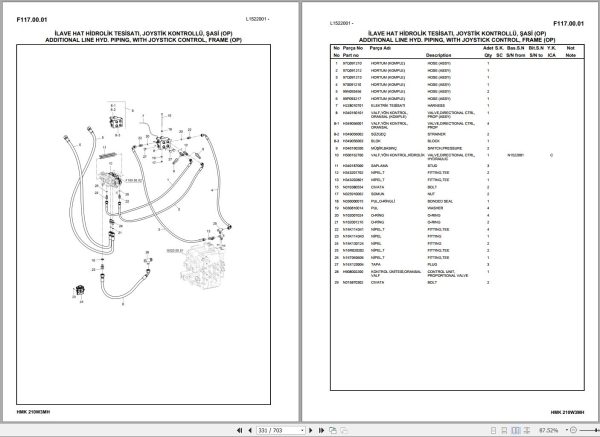Click the 'ELEKTRİK TESİSATI' part name in row 7
600x437 pixels.
click(x=388, y=105)
